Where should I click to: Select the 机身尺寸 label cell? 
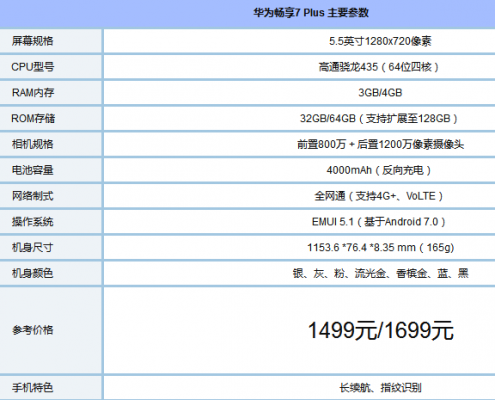coord(51,247)
